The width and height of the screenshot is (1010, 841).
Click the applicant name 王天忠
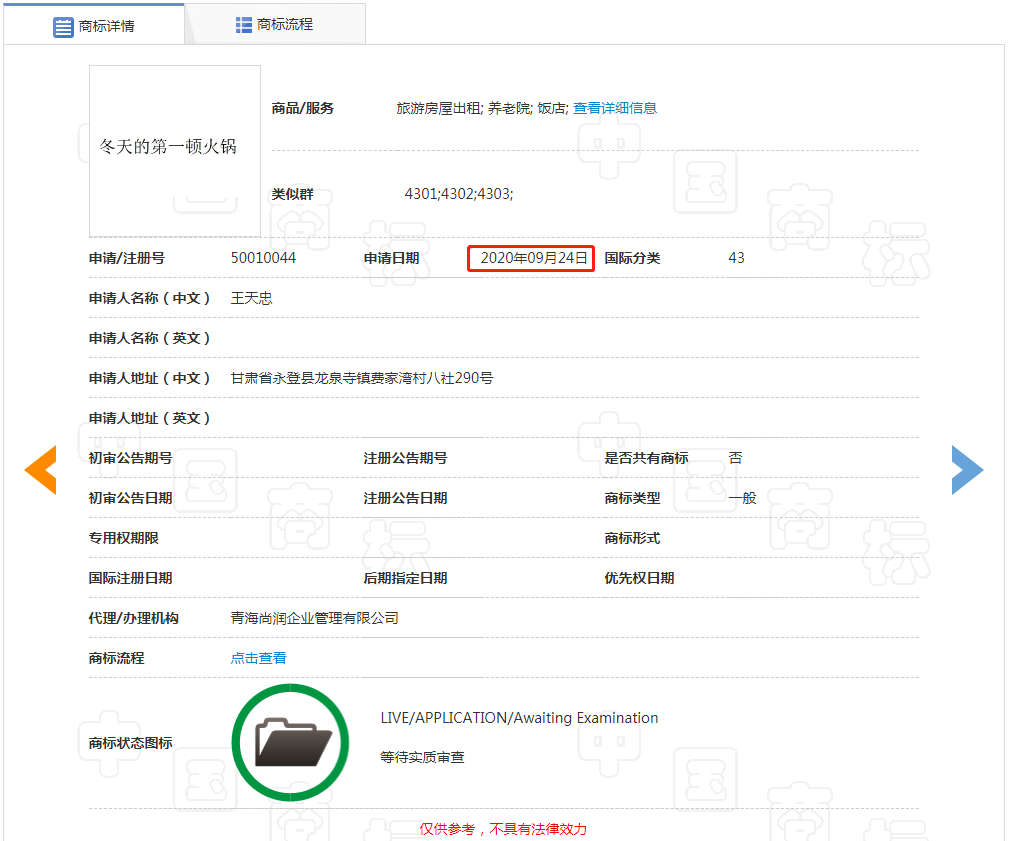click(251, 298)
